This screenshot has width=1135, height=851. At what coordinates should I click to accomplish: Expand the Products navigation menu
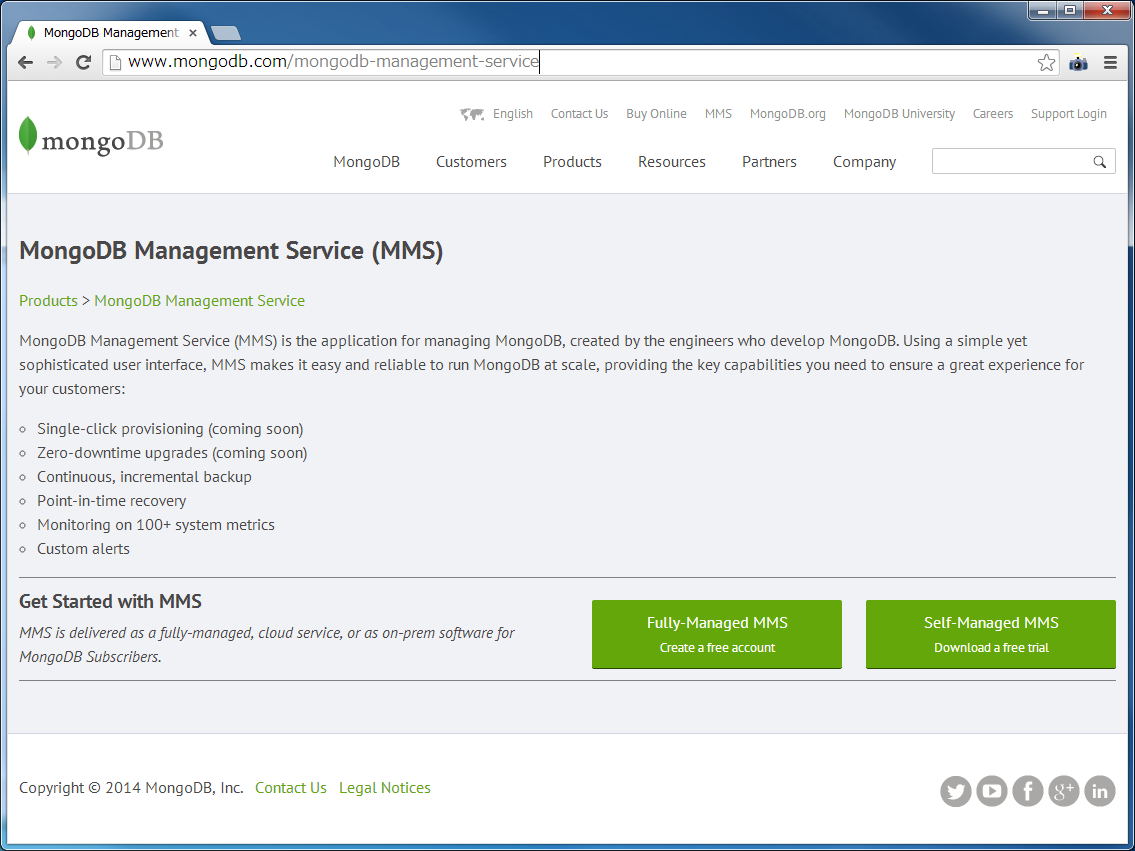(572, 161)
